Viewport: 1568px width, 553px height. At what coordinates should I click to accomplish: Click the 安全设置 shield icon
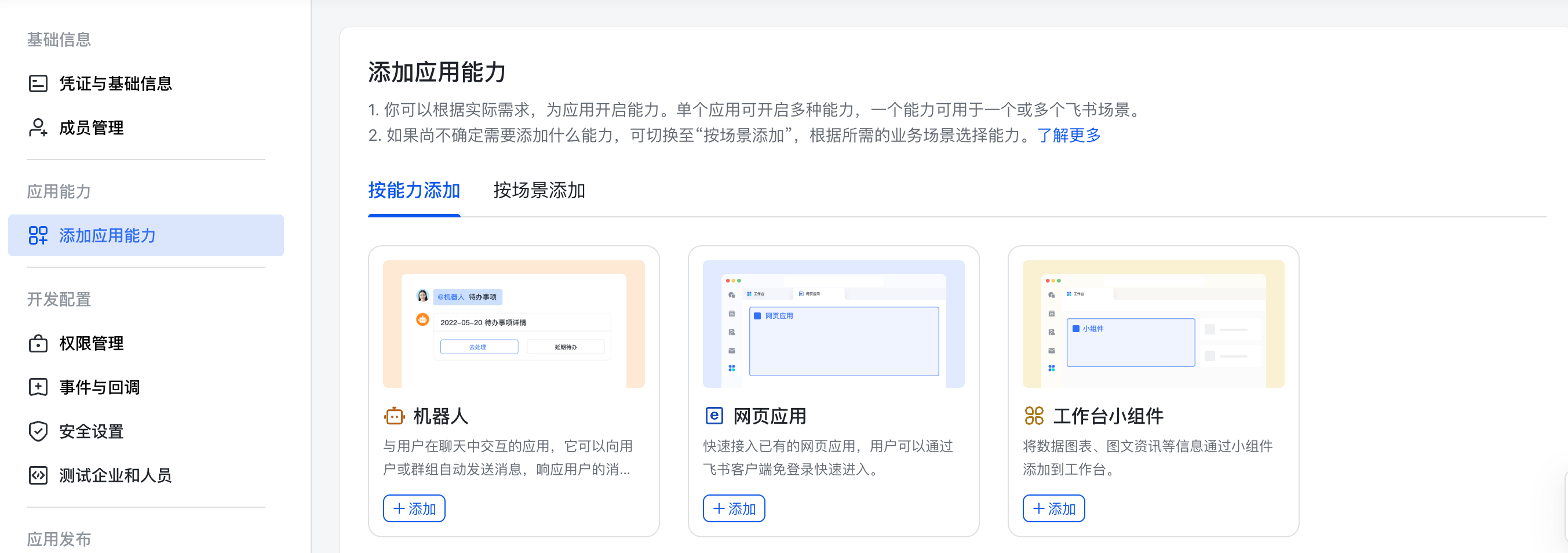click(38, 431)
